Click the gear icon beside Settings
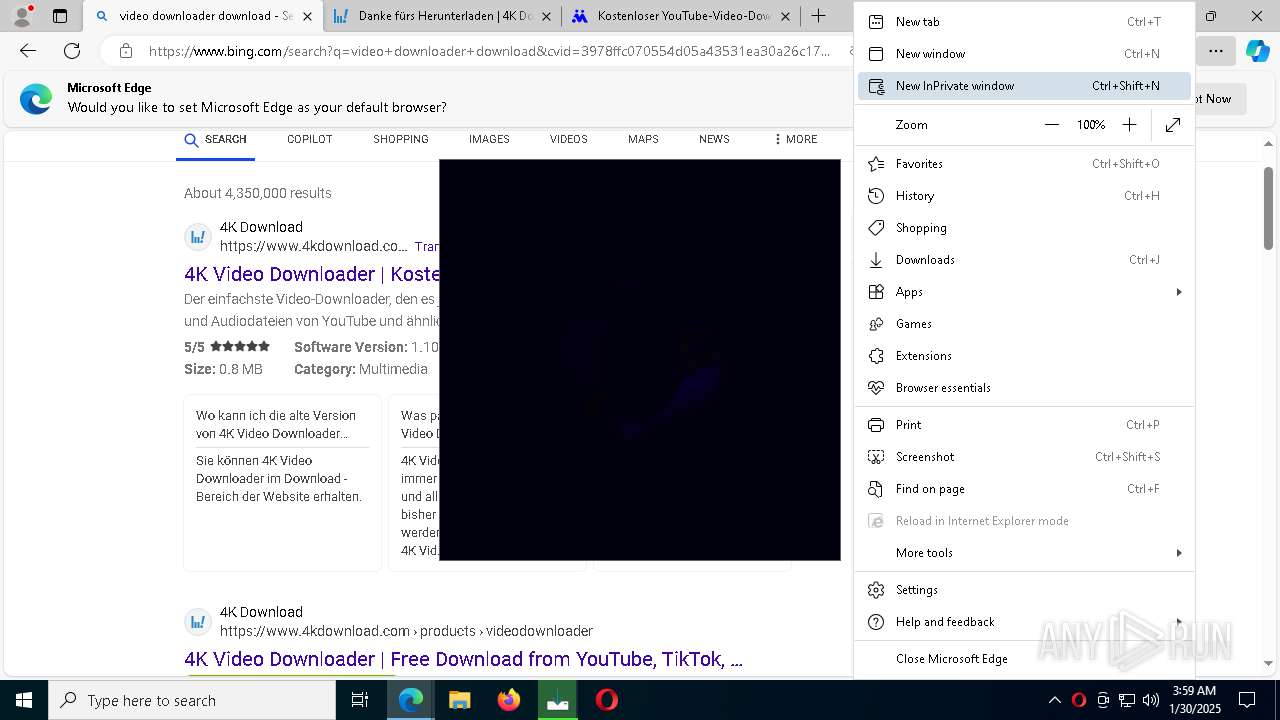Image resolution: width=1280 pixels, height=720 pixels. tap(876, 590)
